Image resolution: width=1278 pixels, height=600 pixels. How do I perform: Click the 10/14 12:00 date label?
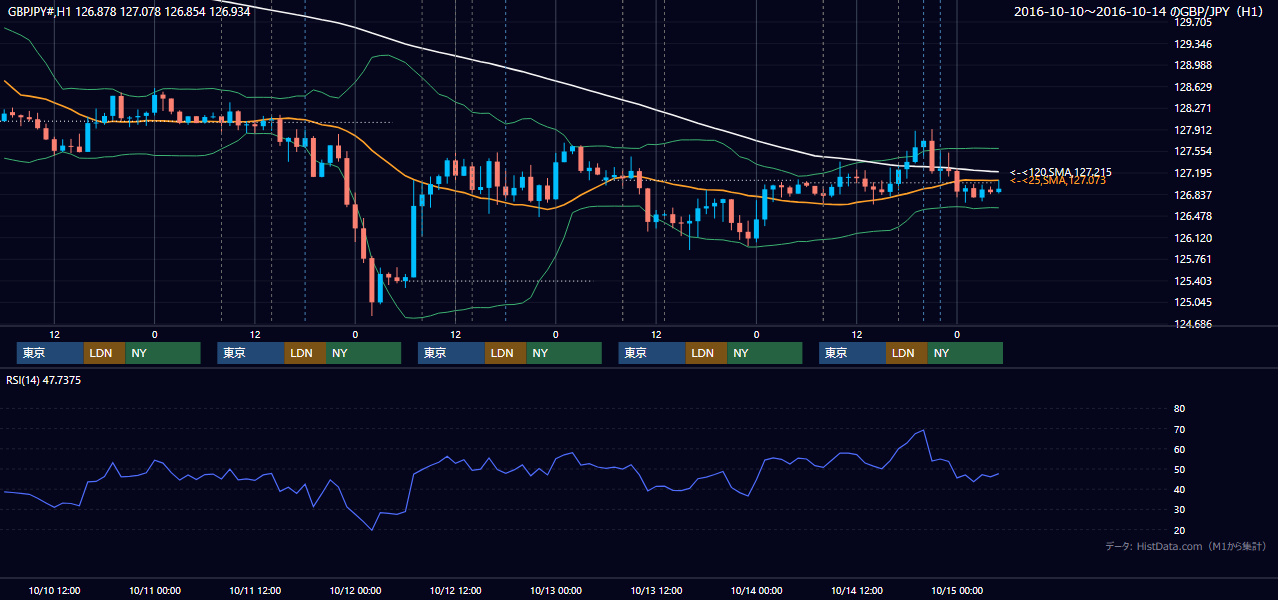point(857,590)
